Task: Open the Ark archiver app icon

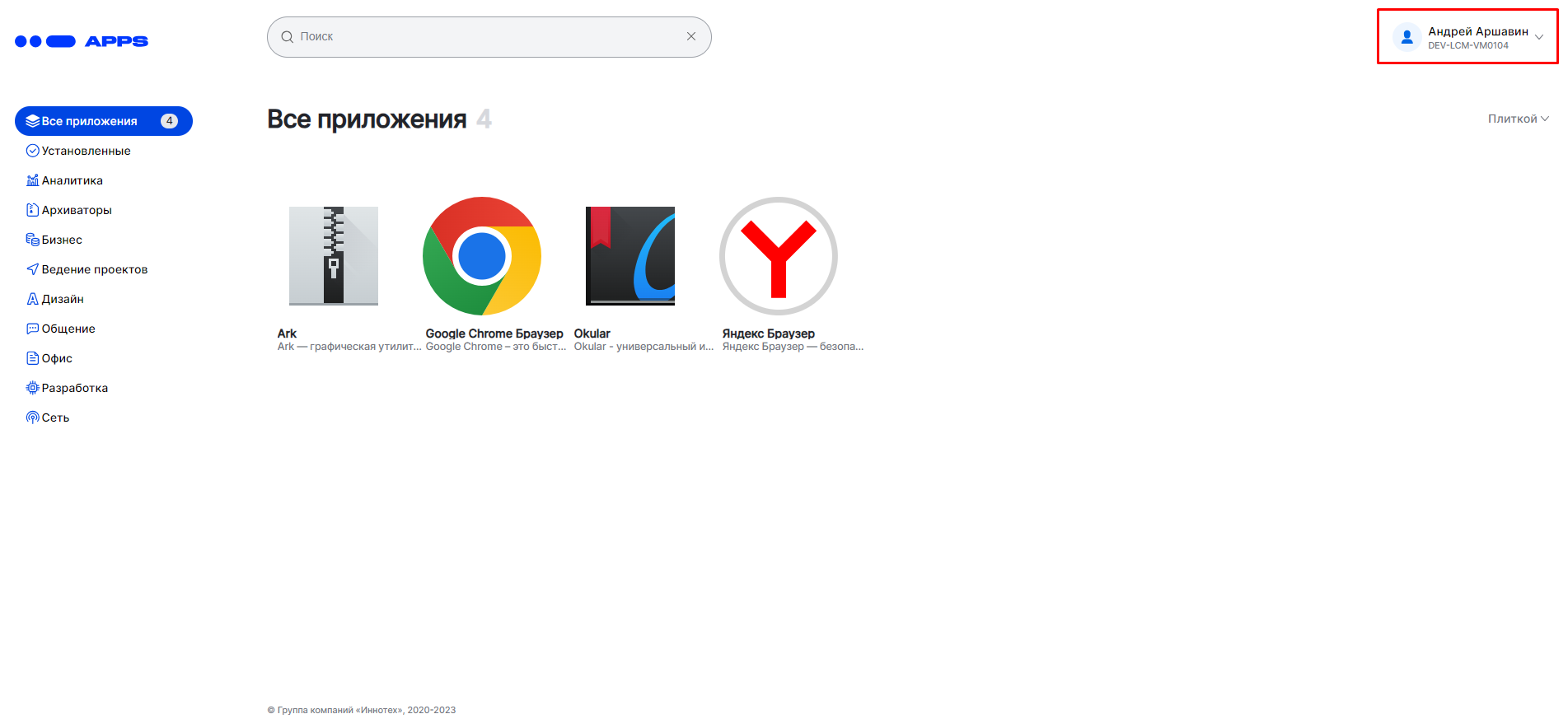Action: click(334, 256)
